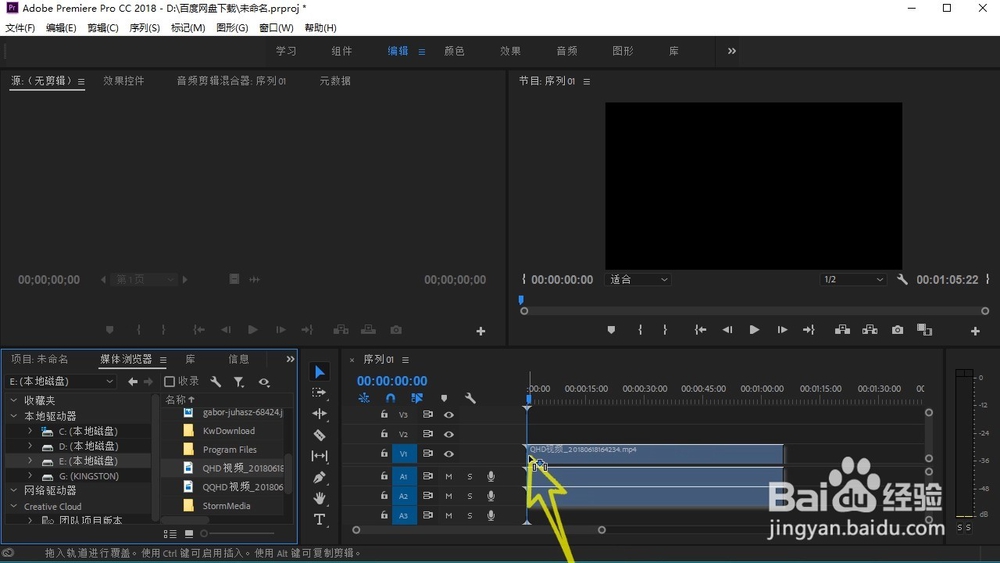
Task: Collapse the Local Drives tree node
Action: point(14,416)
